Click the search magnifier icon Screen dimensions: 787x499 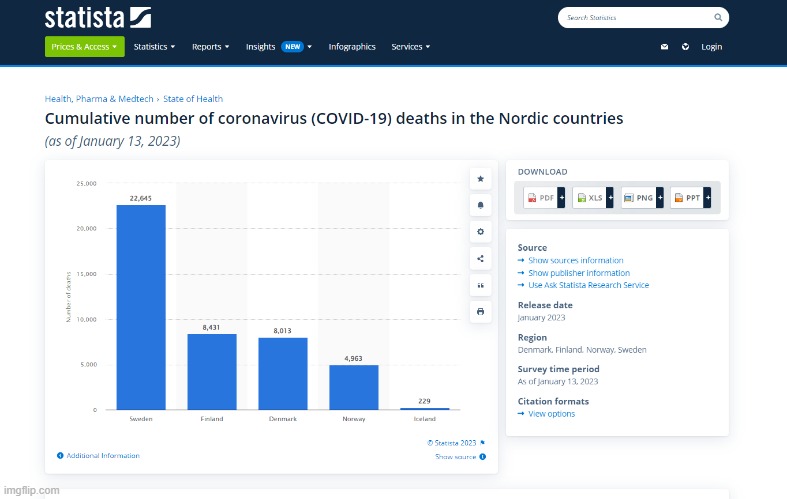click(718, 18)
